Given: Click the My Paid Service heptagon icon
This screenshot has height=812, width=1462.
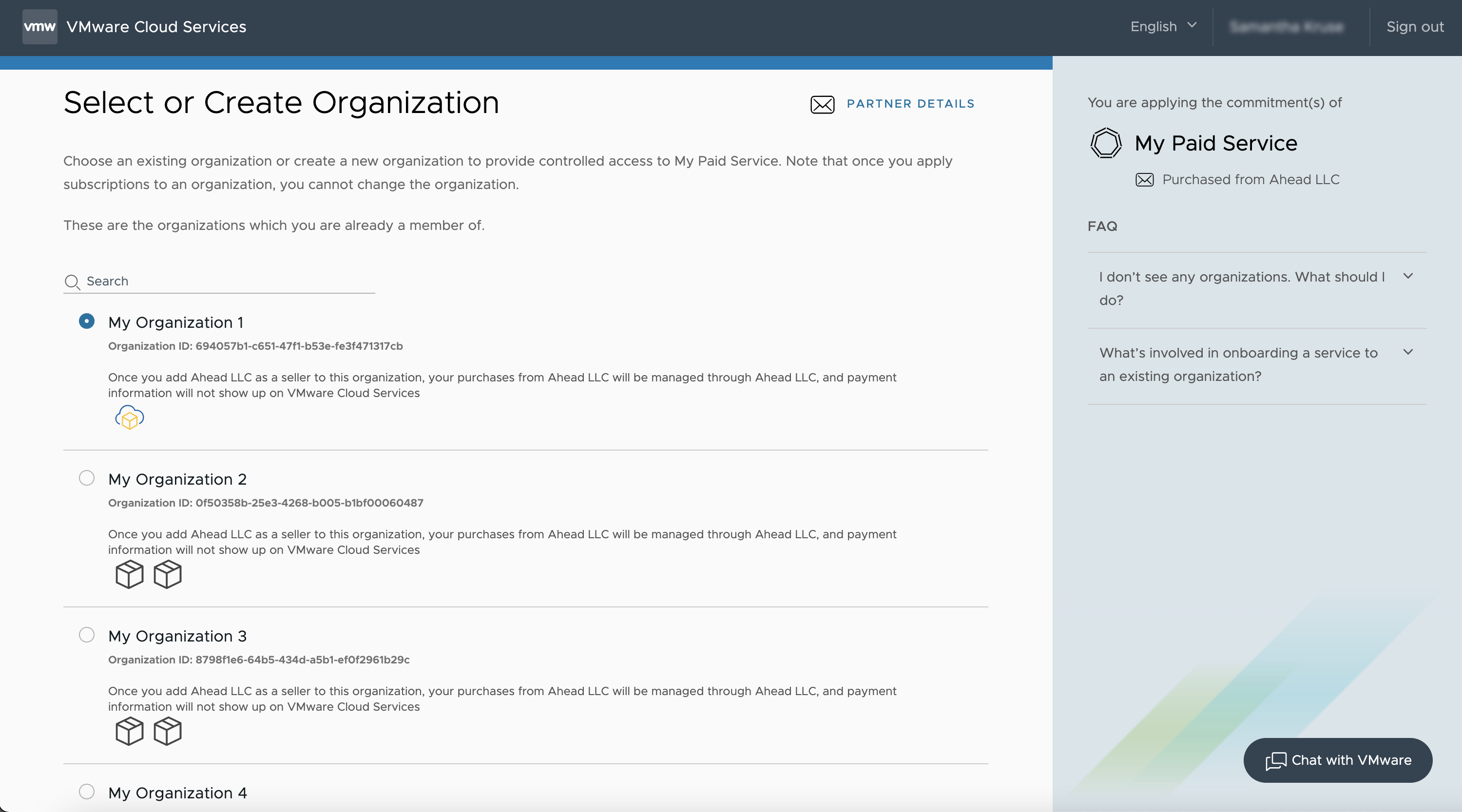Looking at the screenshot, I should tap(1106, 143).
